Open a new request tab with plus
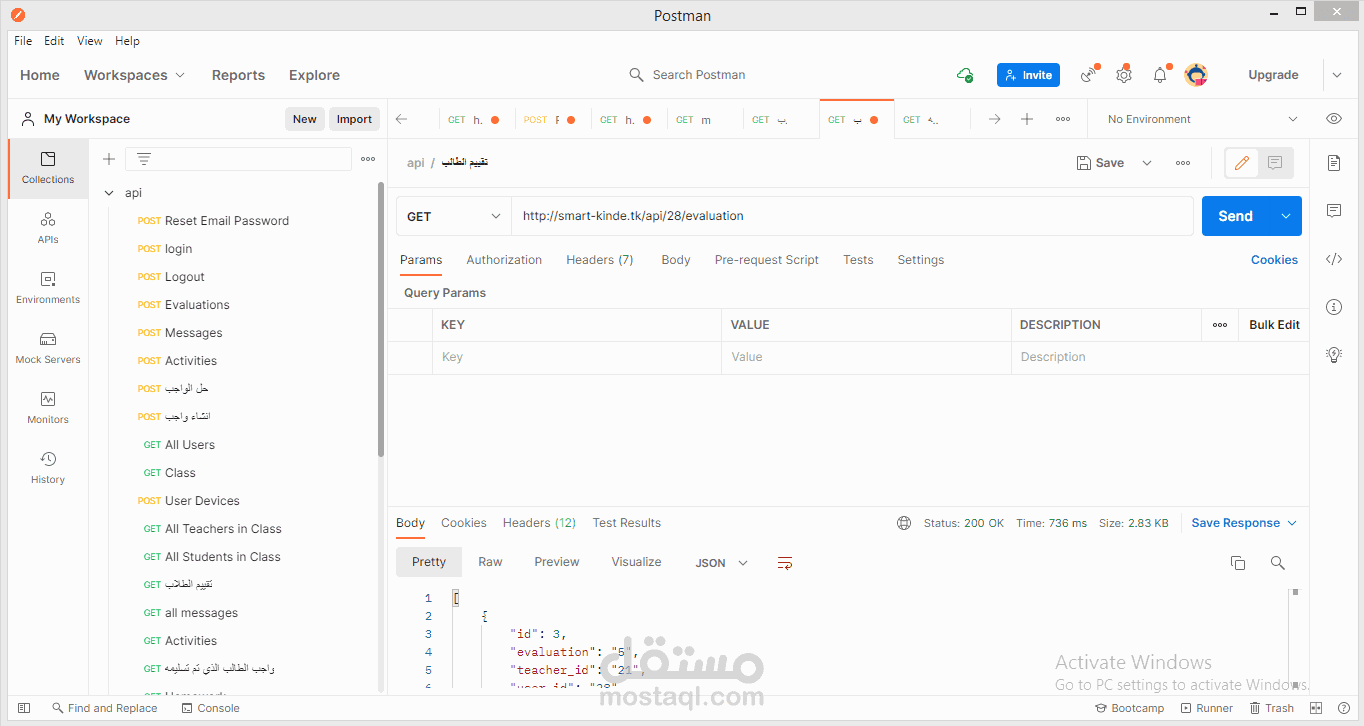 tap(1027, 119)
